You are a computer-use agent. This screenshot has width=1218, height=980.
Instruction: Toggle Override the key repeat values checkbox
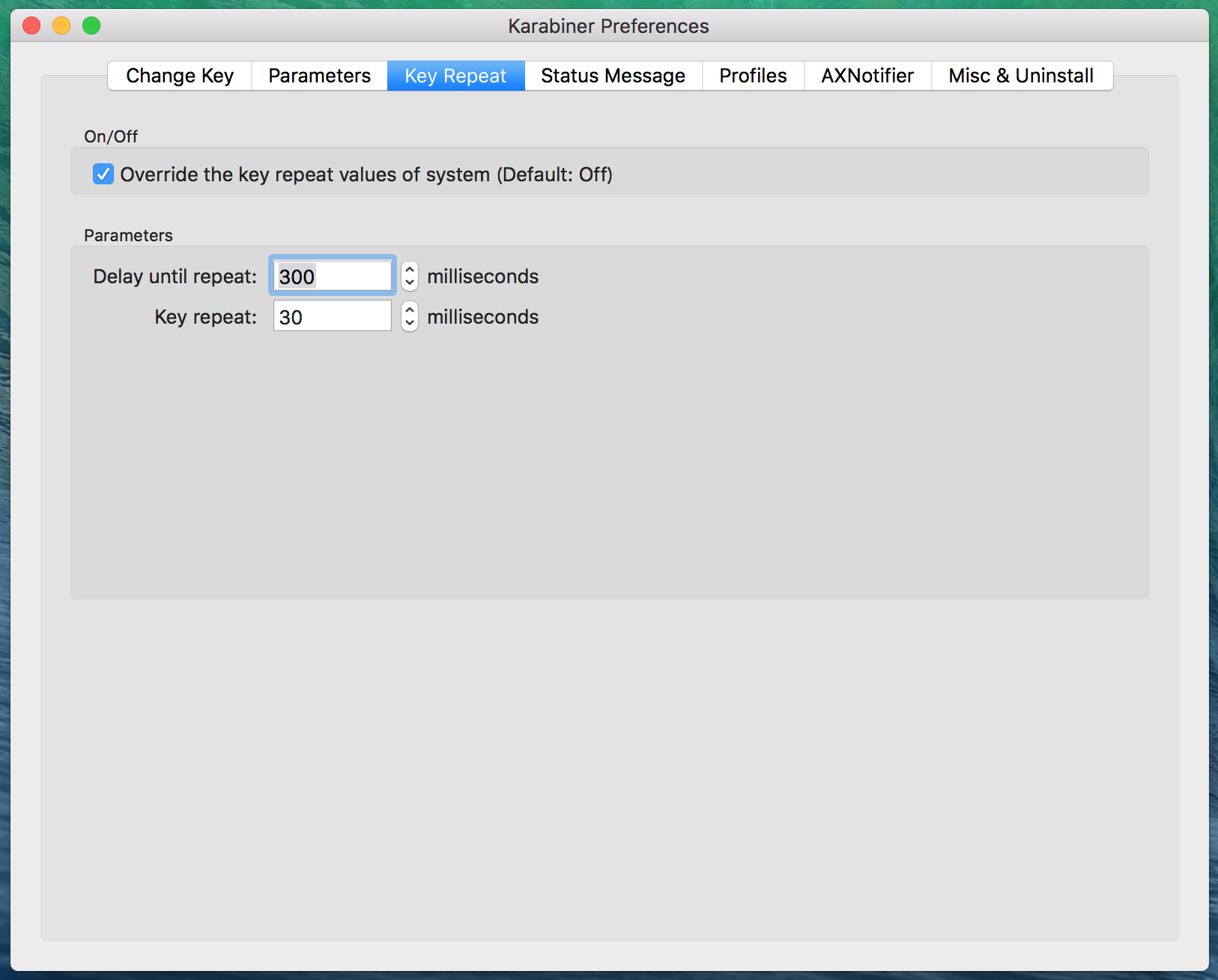(x=103, y=174)
